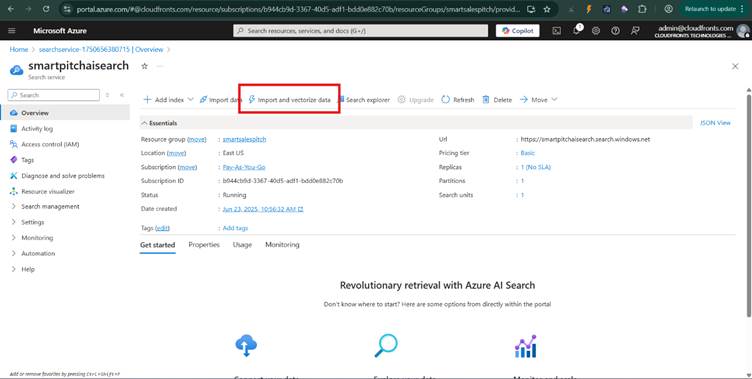752x379 pixels.
Task: Switch to the Properties tab
Action: (204, 245)
